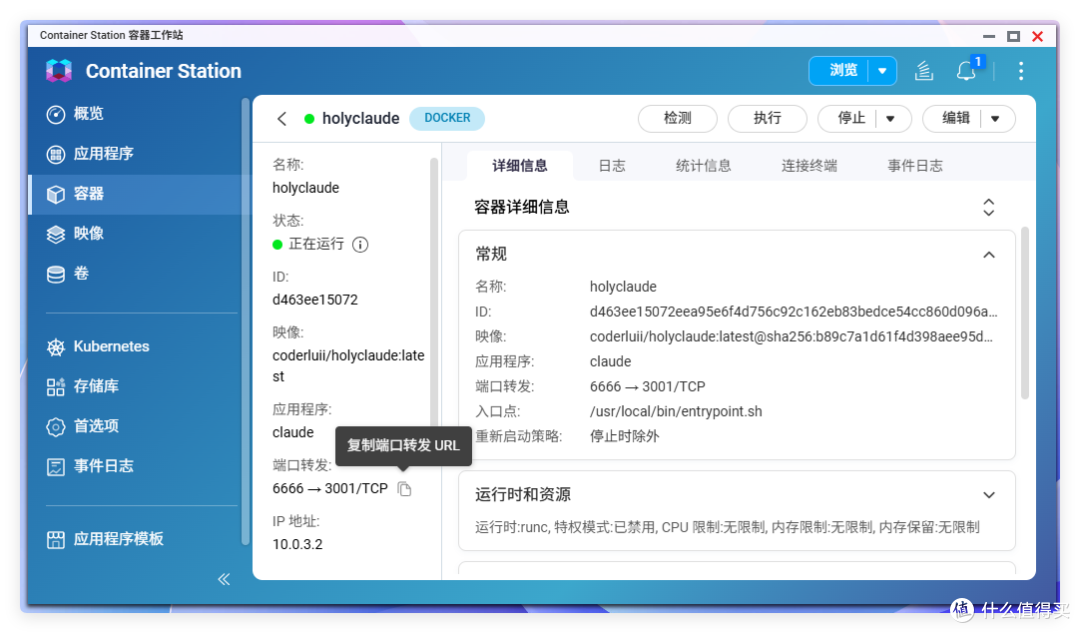Click the short ID d463ee15072

[x=315, y=300]
